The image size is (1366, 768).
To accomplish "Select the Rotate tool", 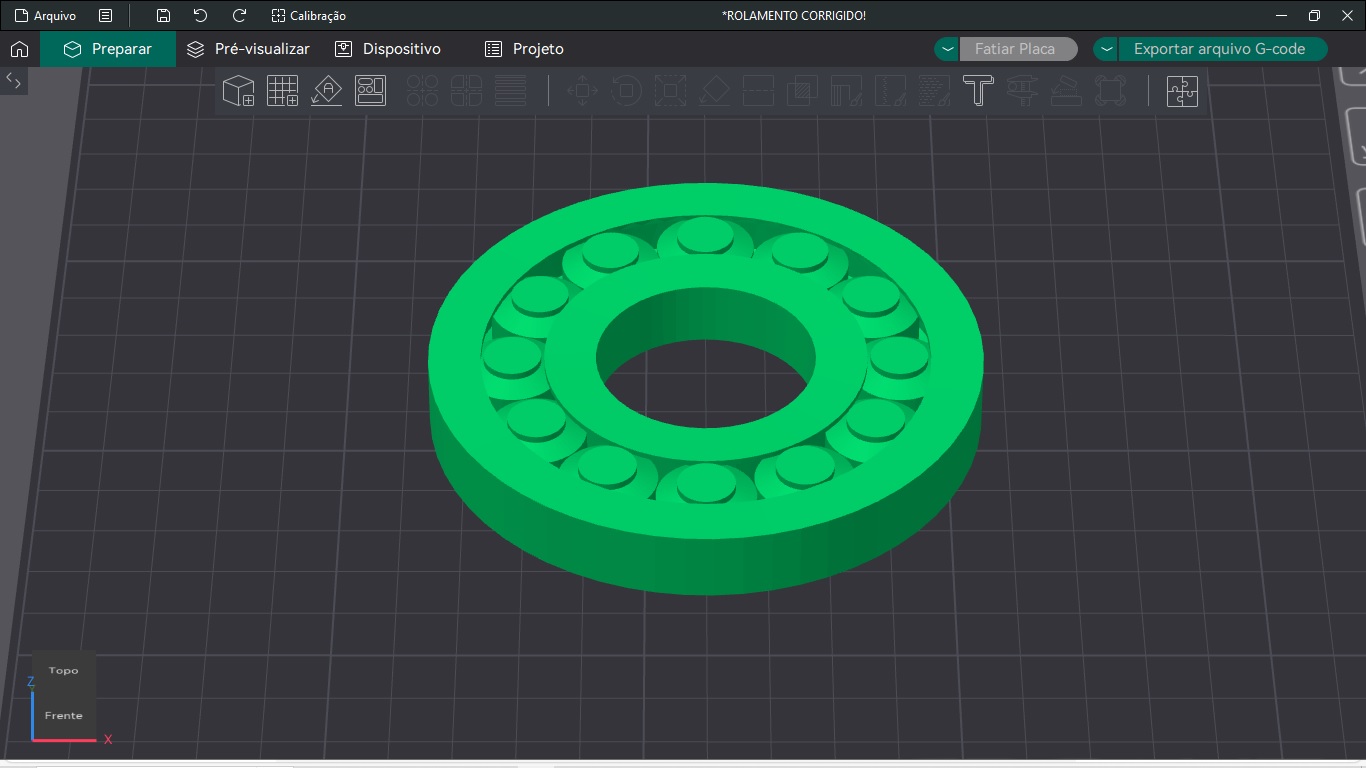I will click(626, 91).
